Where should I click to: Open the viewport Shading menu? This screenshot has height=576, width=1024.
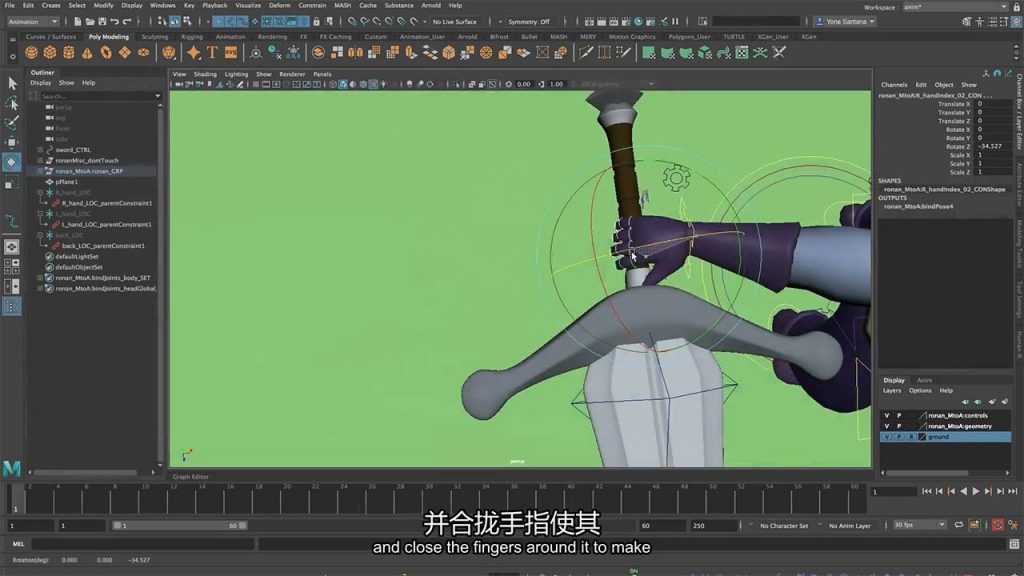(x=204, y=74)
